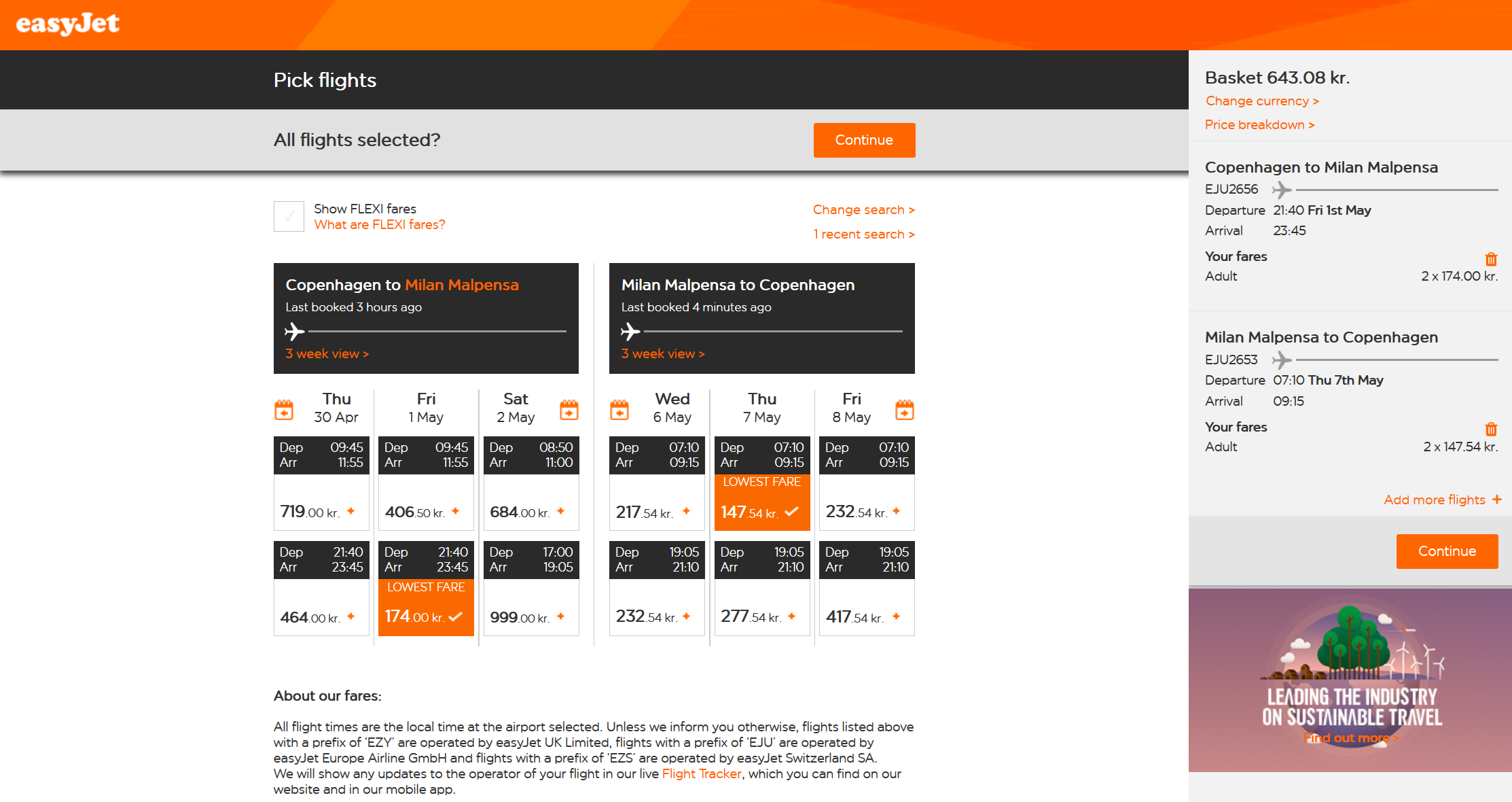Screen dimensions: 1512x802
Task: Remove the Milan to Copenhagen fare with trash icon
Action: [1490, 429]
